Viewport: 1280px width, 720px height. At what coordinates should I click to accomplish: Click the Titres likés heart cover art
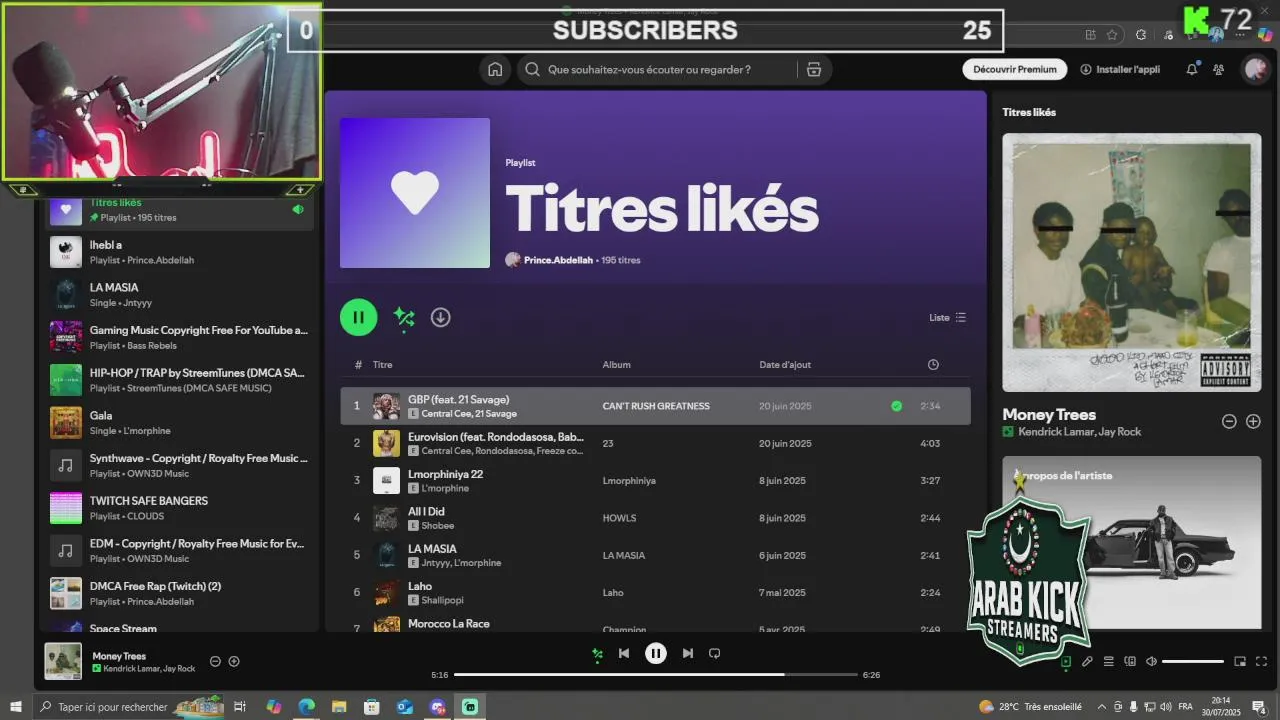click(x=415, y=193)
